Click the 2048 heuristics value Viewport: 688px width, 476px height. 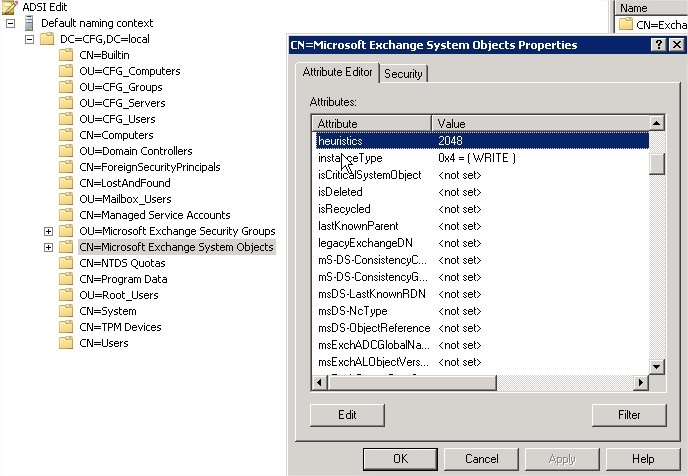click(x=450, y=141)
